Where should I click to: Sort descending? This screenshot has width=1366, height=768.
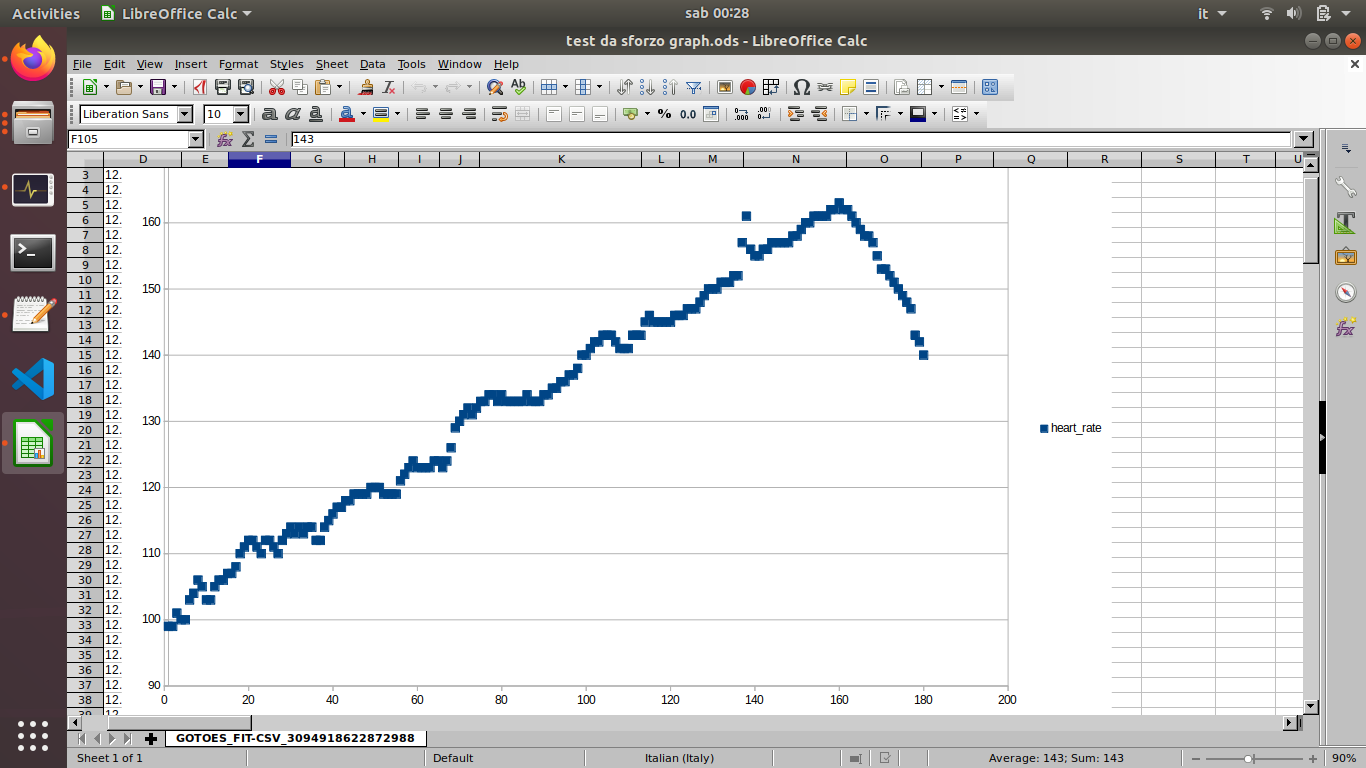point(670,87)
